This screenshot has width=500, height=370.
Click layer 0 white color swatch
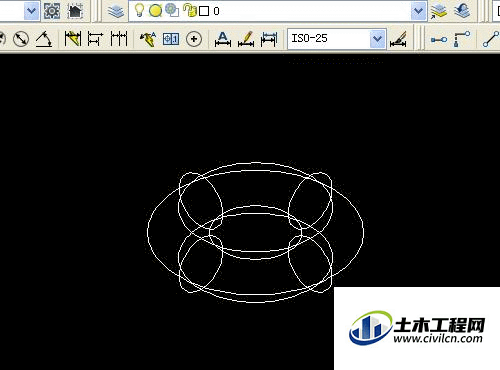(x=204, y=11)
